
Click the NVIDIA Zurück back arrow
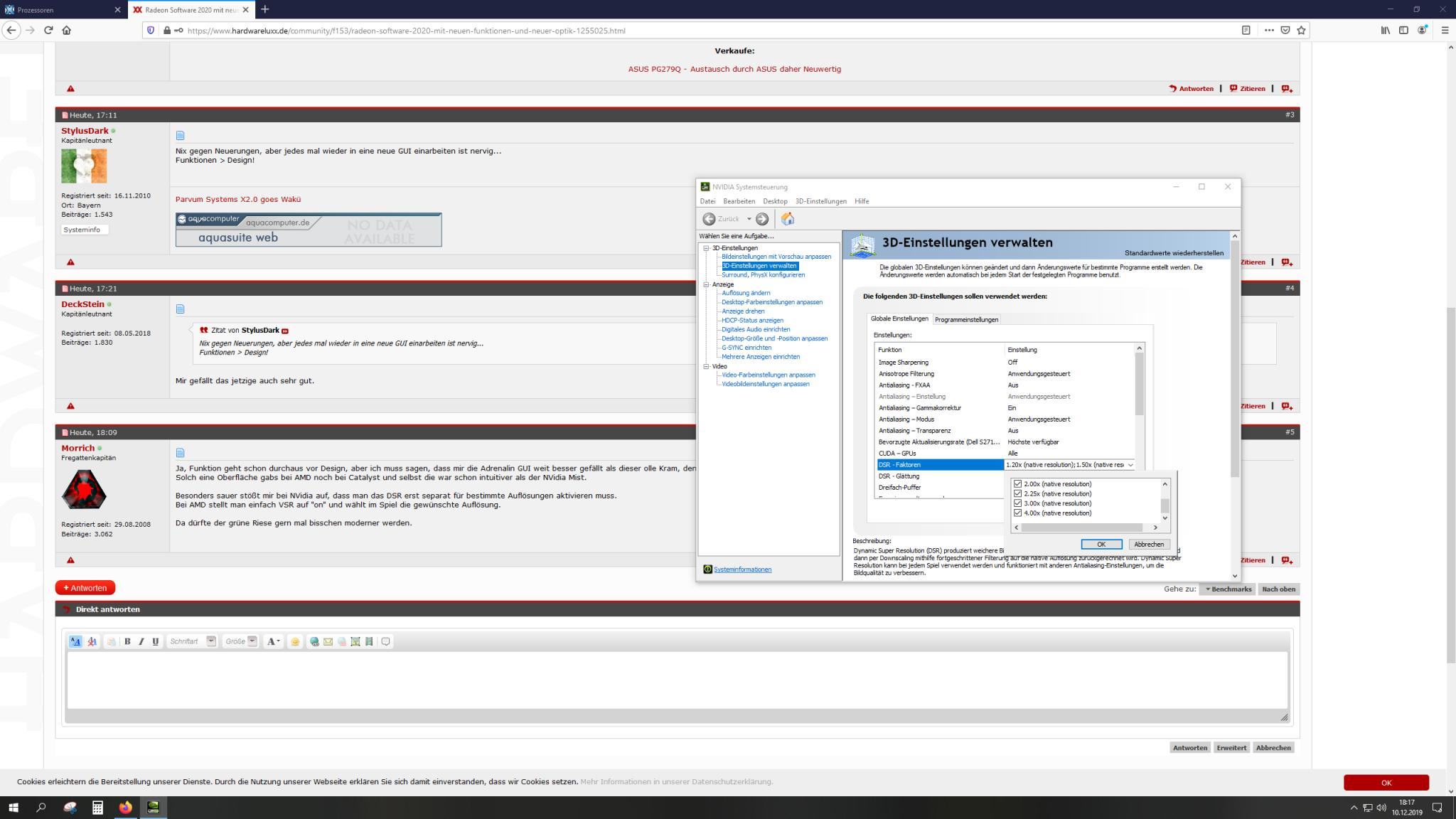click(x=709, y=219)
